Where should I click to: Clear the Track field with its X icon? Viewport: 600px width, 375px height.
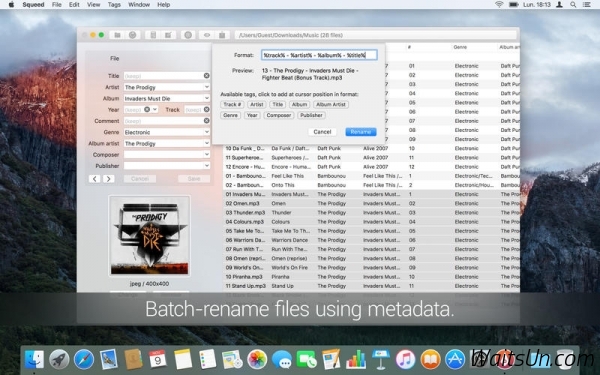point(206,109)
